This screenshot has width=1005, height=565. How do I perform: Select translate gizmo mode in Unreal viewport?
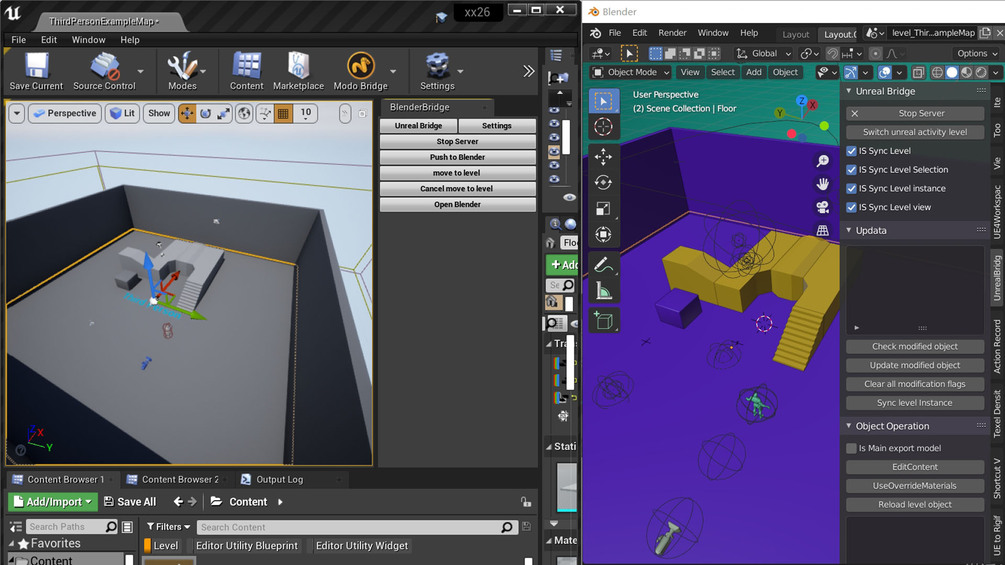click(x=187, y=113)
